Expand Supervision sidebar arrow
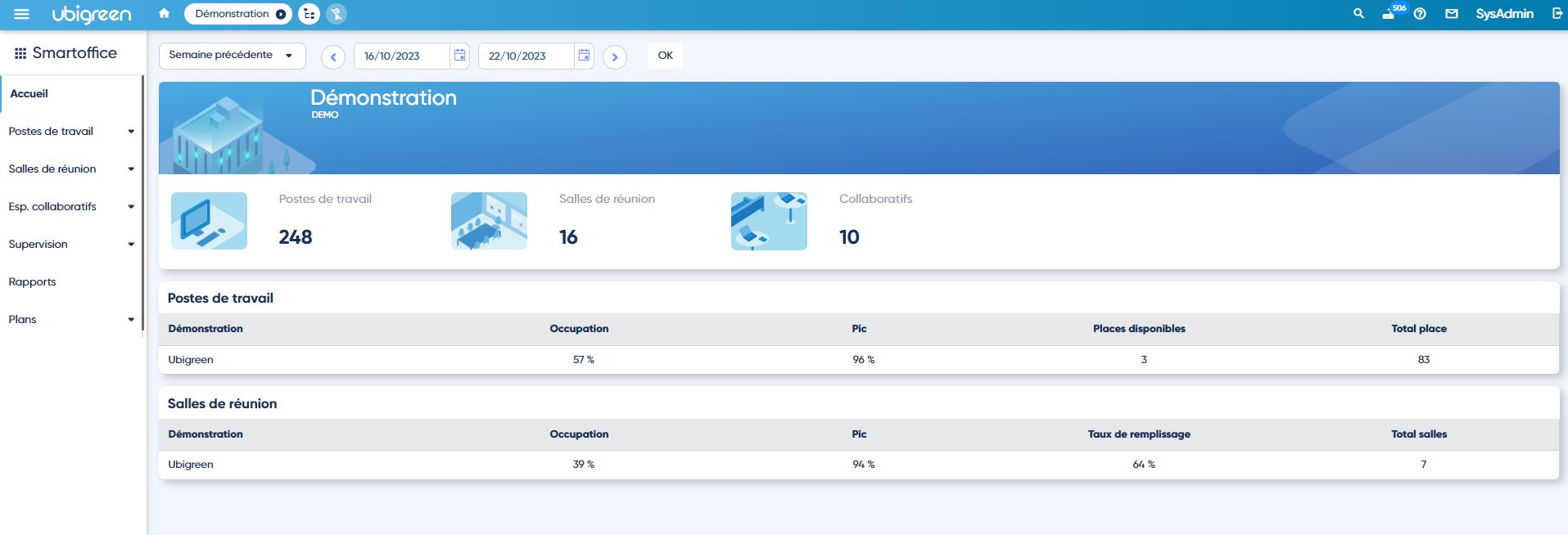Screen dimensions: 1568x535 (131, 245)
